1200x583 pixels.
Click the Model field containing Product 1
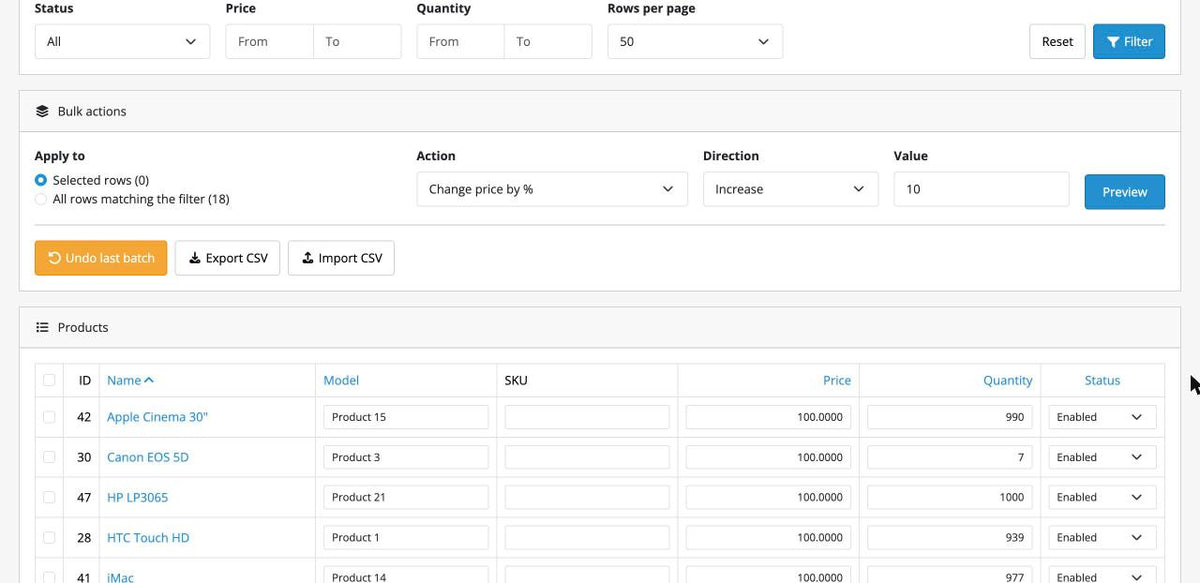406,537
